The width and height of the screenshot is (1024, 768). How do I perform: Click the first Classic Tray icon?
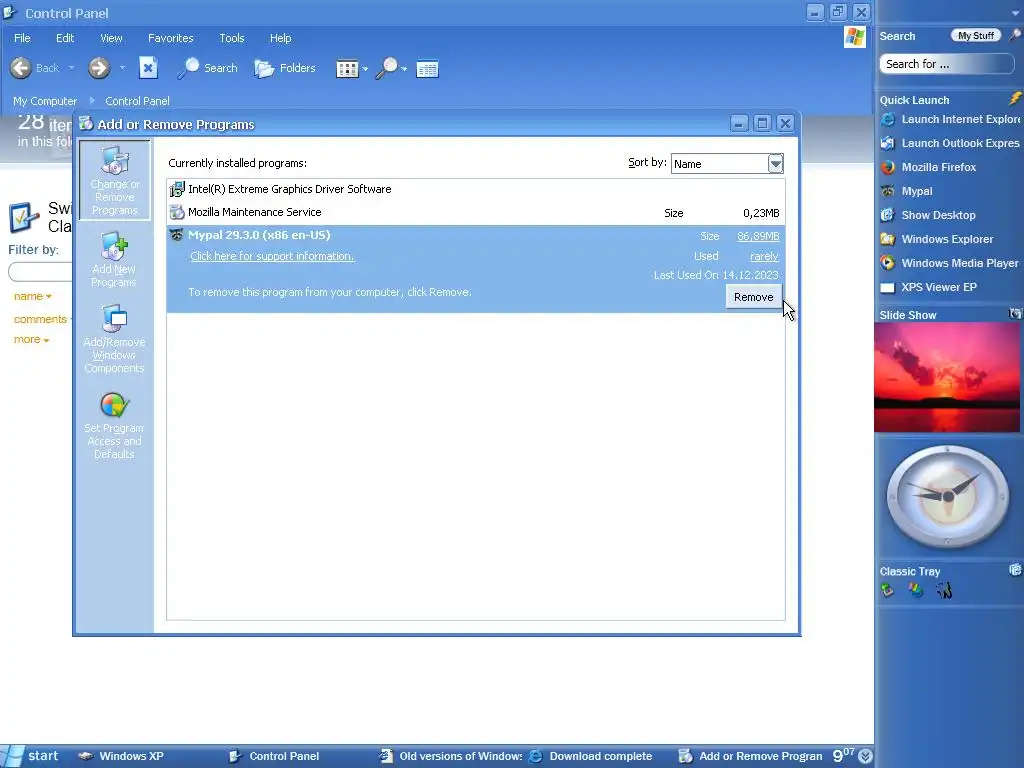click(x=888, y=590)
